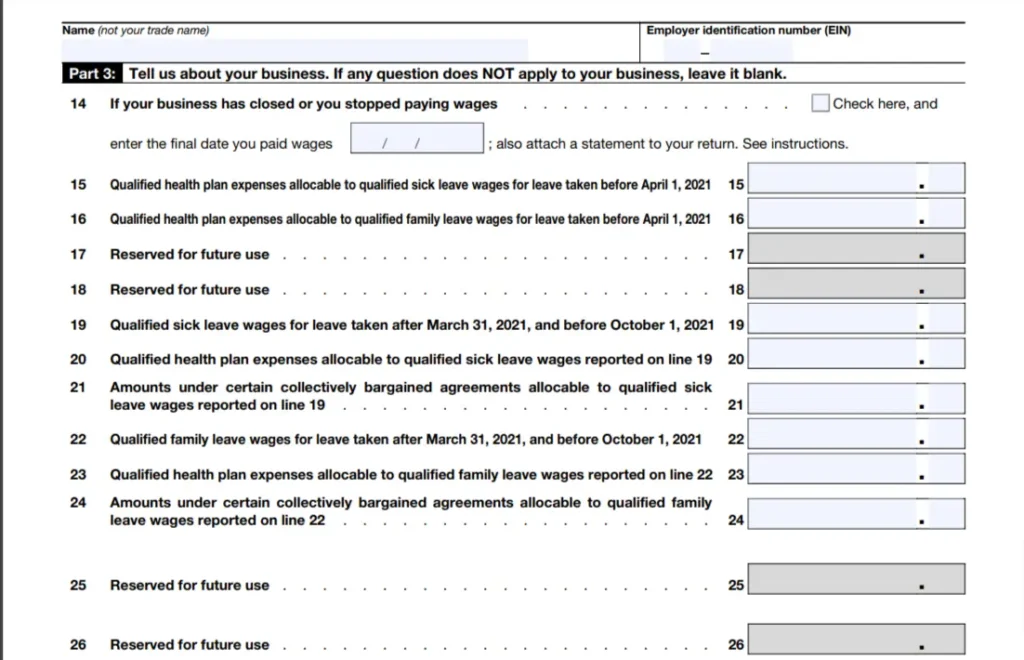1024x660 pixels.
Task: Click 'Reserved for future use' on line 25
Action: coord(189,586)
